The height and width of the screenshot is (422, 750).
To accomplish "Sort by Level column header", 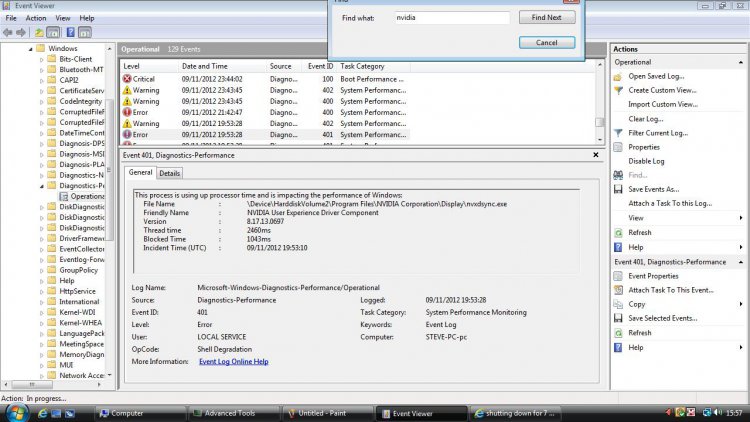I will [x=149, y=66].
